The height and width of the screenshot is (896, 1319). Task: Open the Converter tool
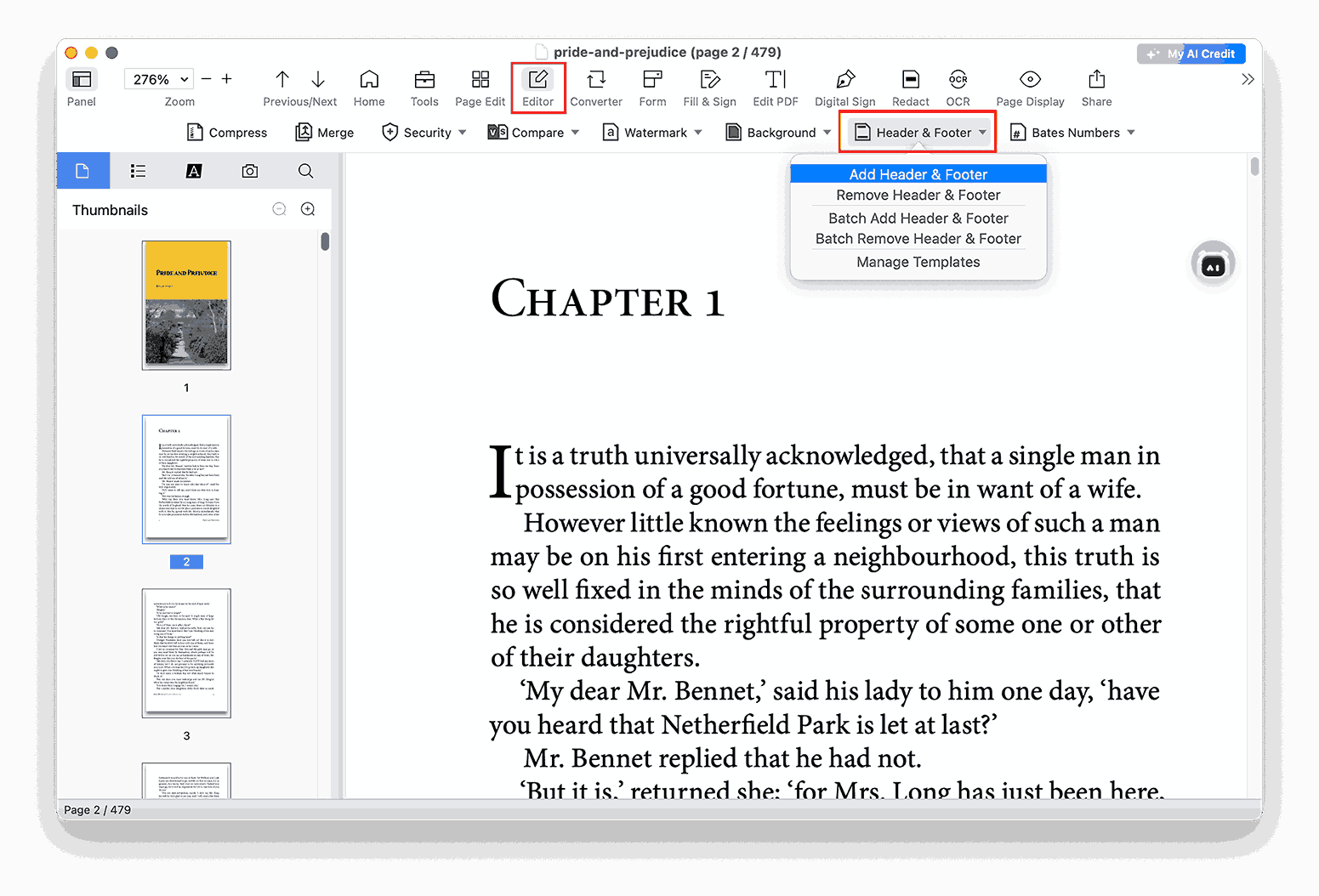pyautogui.click(x=596, y=79)
